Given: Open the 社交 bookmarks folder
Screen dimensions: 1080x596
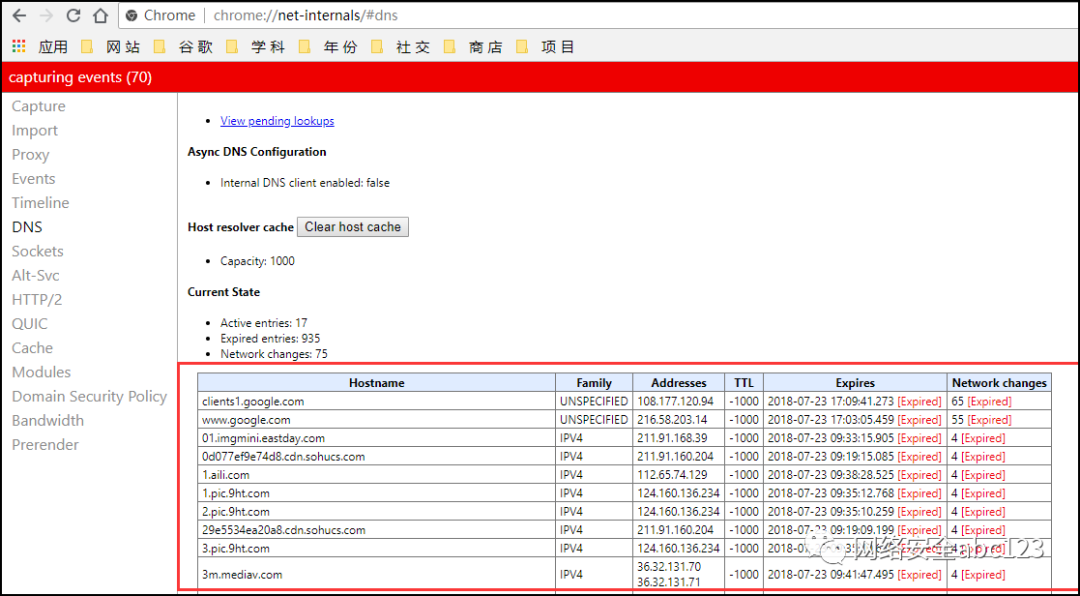Looking at the screenshot, I should [x=401, y=47].
